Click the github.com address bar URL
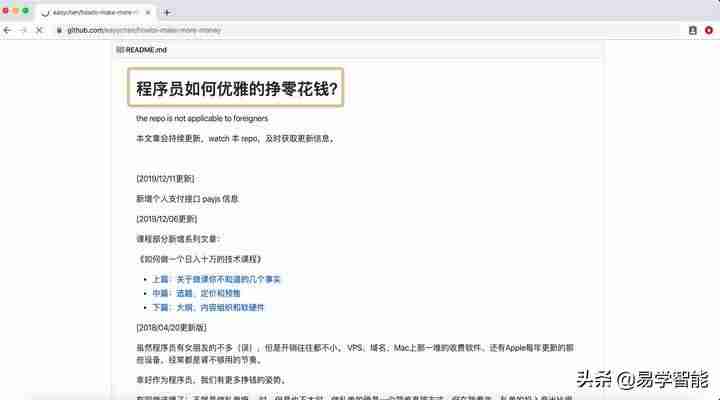 (144, 30)
